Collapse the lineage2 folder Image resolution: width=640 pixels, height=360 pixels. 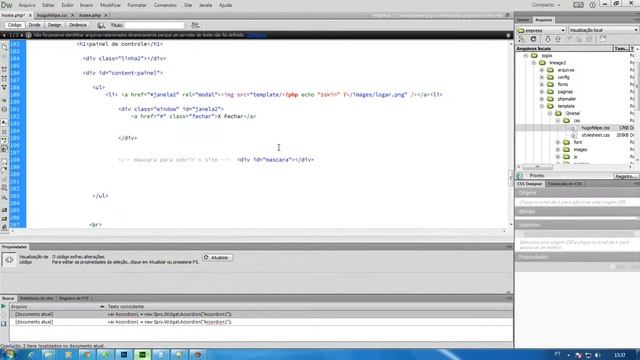533,63
